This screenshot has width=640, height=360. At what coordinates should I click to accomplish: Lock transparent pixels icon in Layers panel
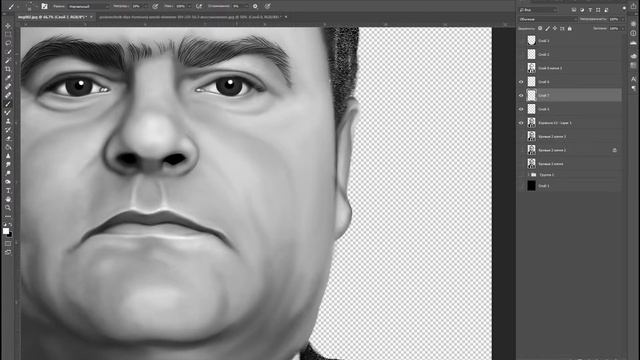tap(540, 29)
